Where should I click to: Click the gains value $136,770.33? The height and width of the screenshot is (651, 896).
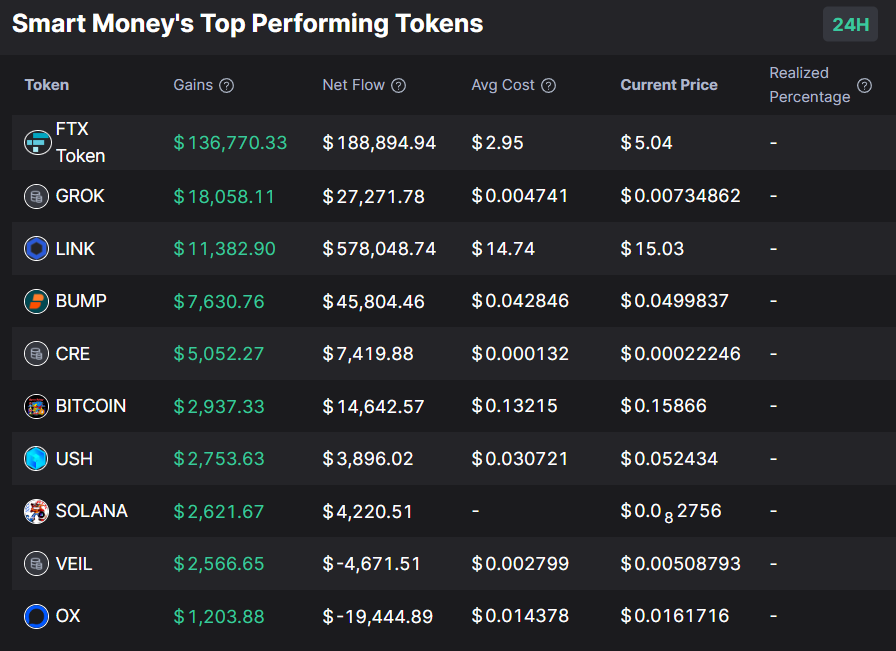pos(230,143)
